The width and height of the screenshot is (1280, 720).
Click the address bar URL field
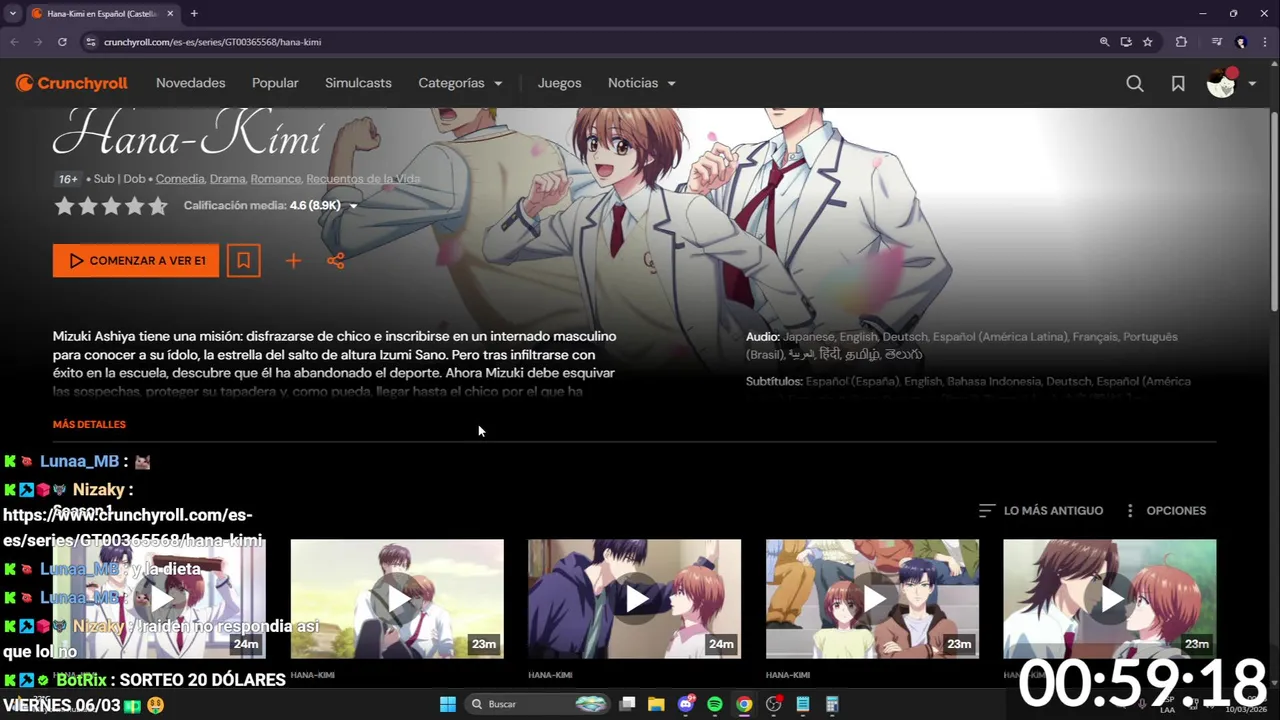pos(590,42)
